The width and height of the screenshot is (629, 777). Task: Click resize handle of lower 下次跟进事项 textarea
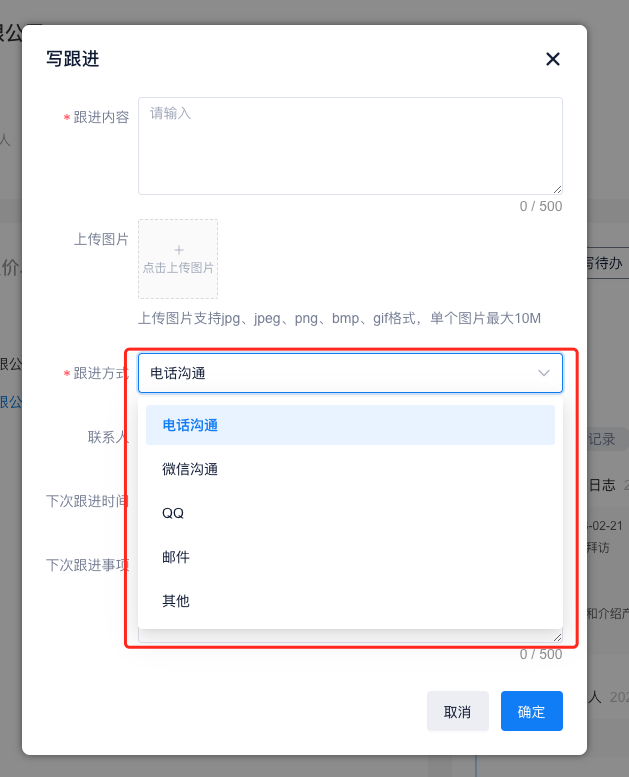(557, 636)
